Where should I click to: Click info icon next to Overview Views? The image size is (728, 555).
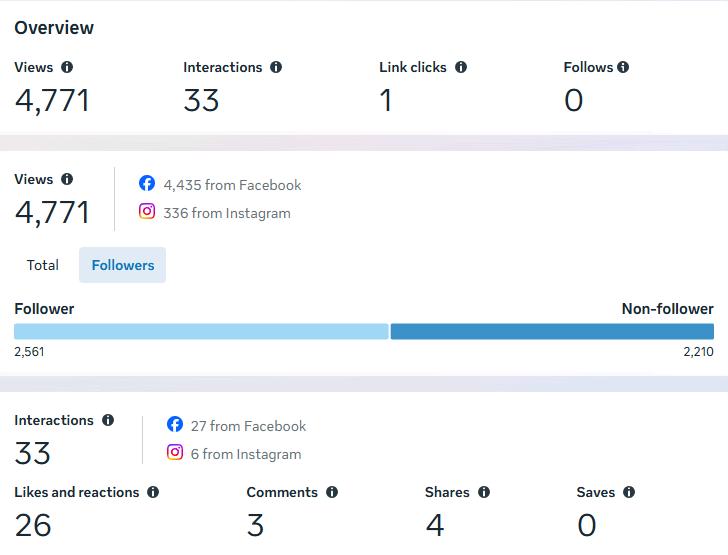(x=67, y=67)
